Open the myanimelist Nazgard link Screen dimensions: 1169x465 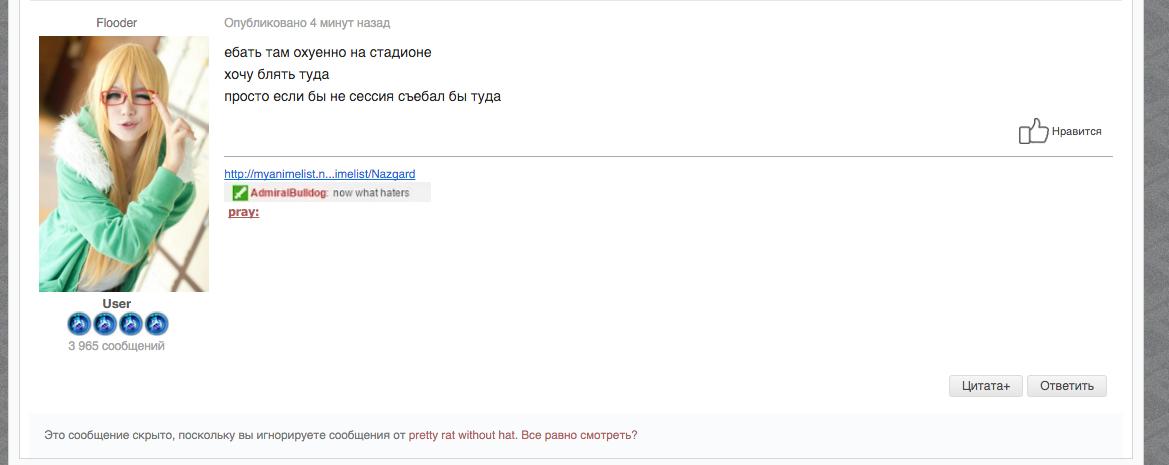tap(319, 174)
